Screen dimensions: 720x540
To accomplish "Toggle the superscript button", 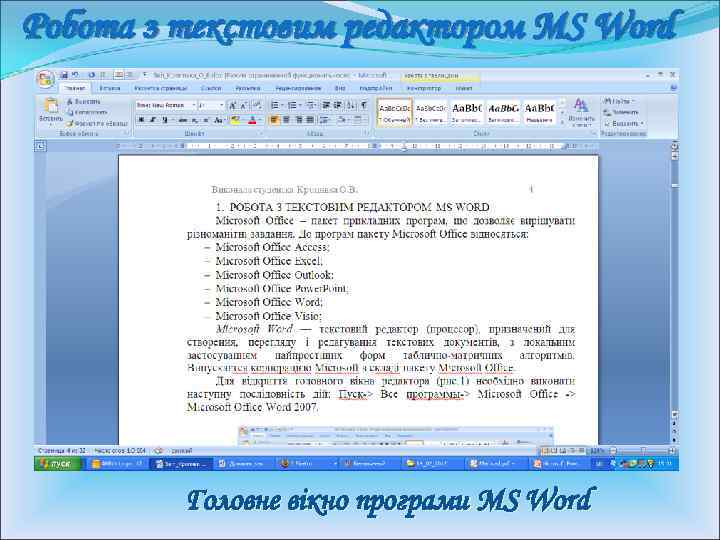I will [206, 120].
